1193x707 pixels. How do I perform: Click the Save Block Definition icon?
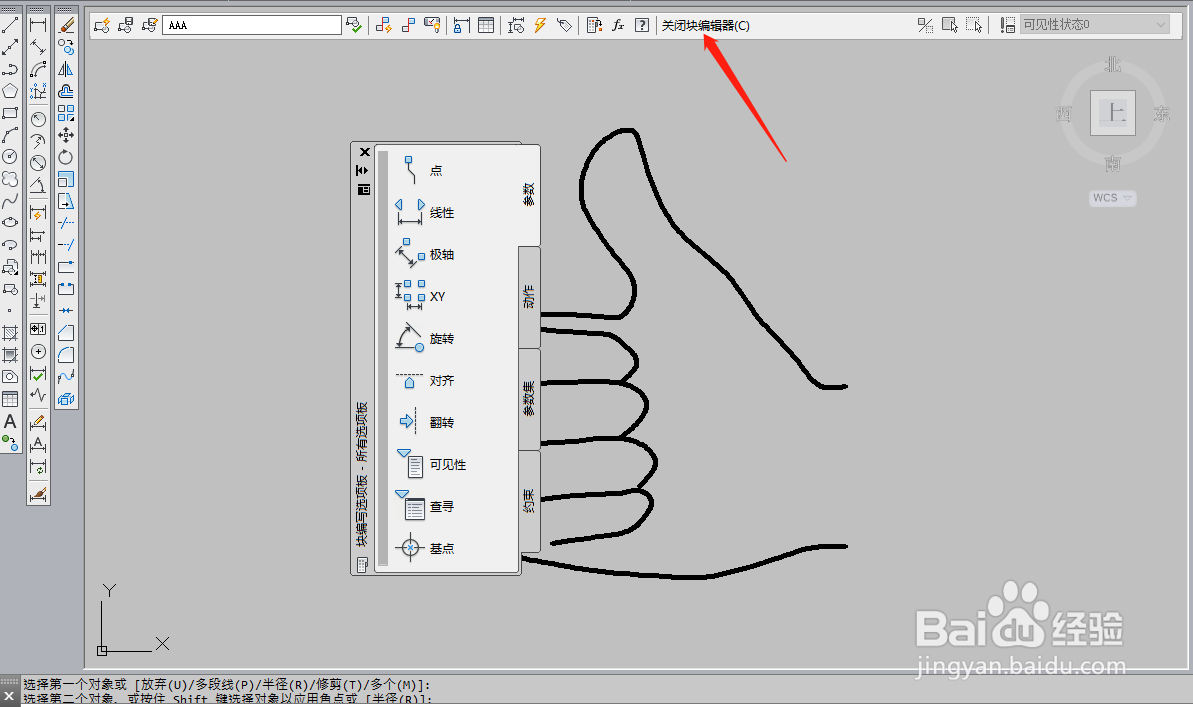coord(126,25)
